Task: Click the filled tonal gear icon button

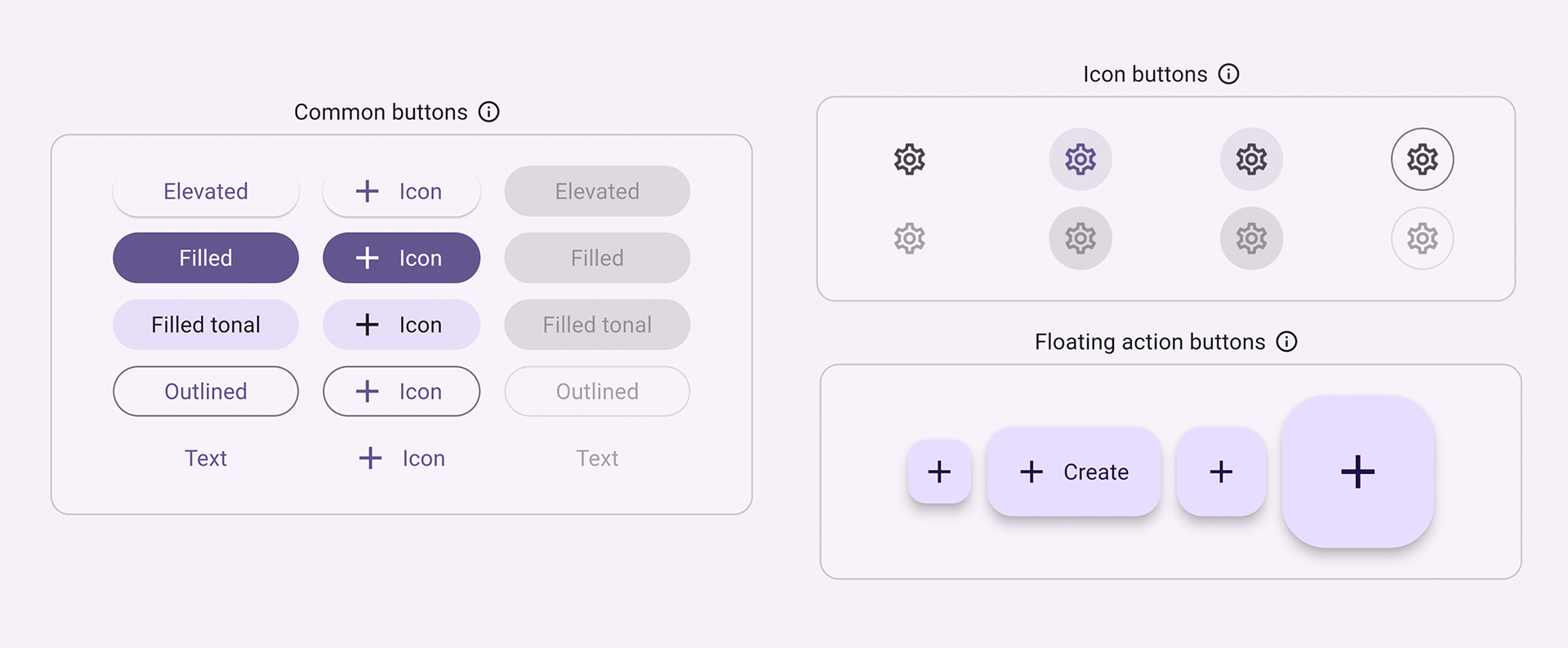Action: (x=1251, y=159)
